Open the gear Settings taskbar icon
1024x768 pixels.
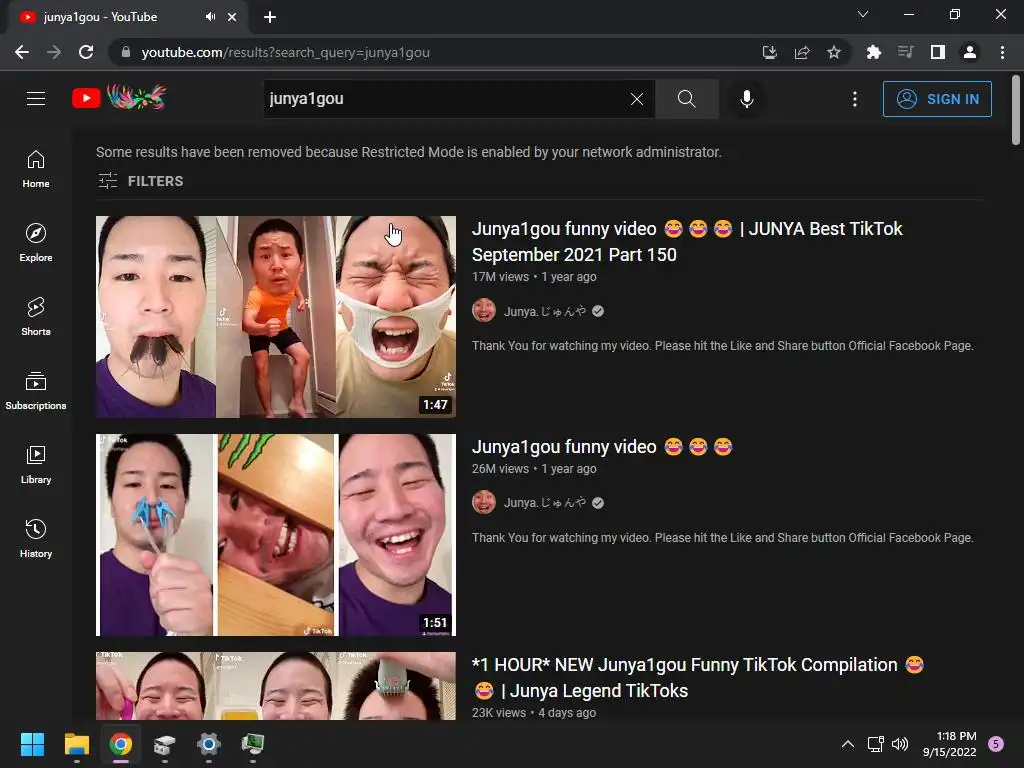tap(209, 744)
